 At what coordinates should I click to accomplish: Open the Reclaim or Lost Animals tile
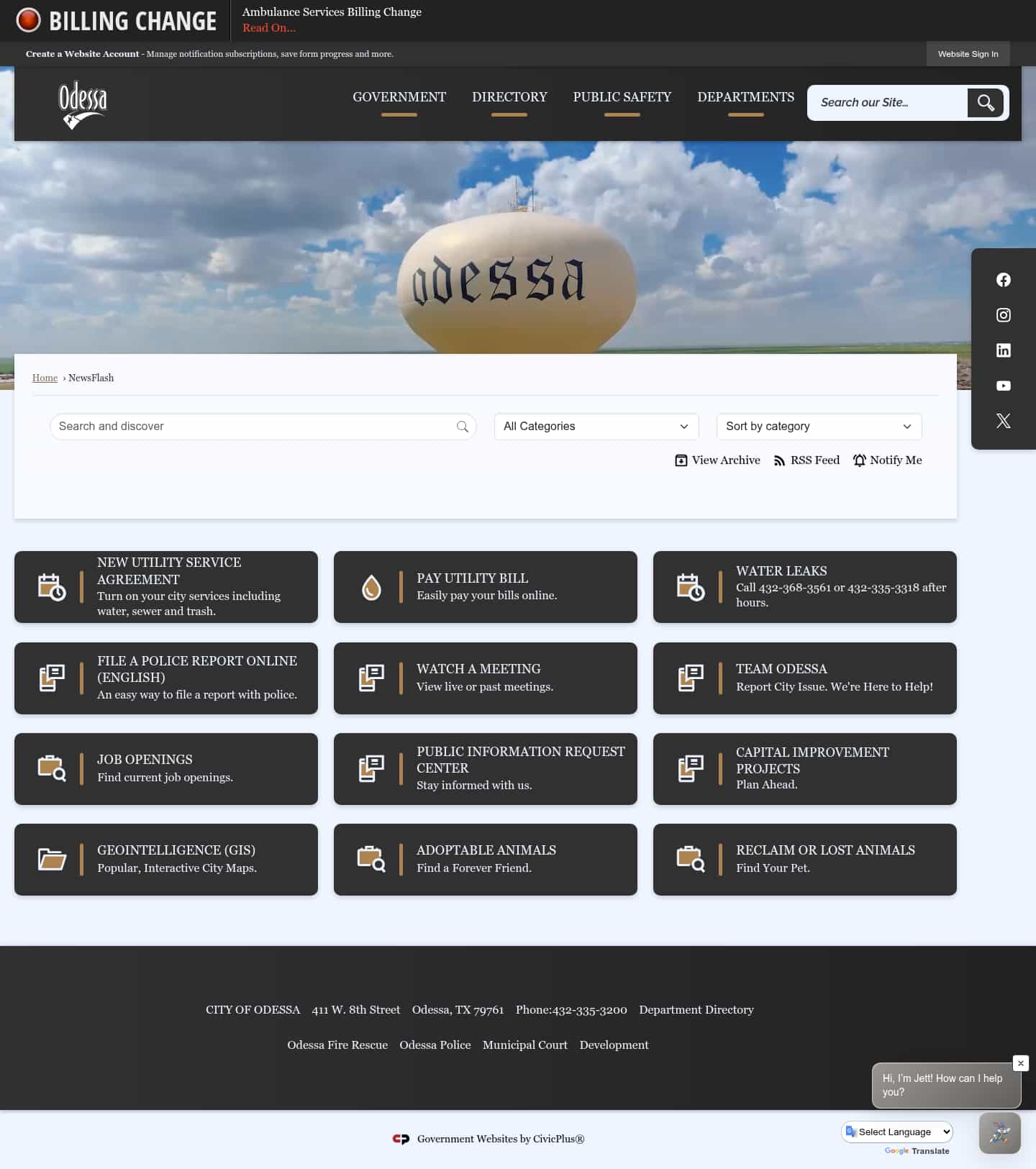[805, 860]
